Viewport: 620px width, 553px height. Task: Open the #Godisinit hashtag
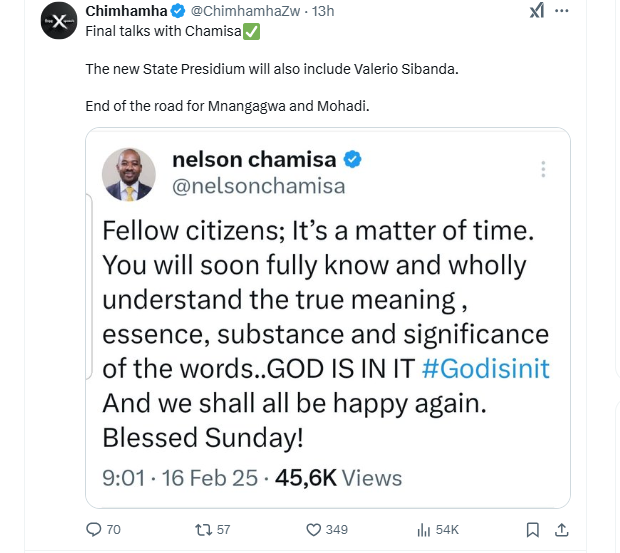coord(485,368)
